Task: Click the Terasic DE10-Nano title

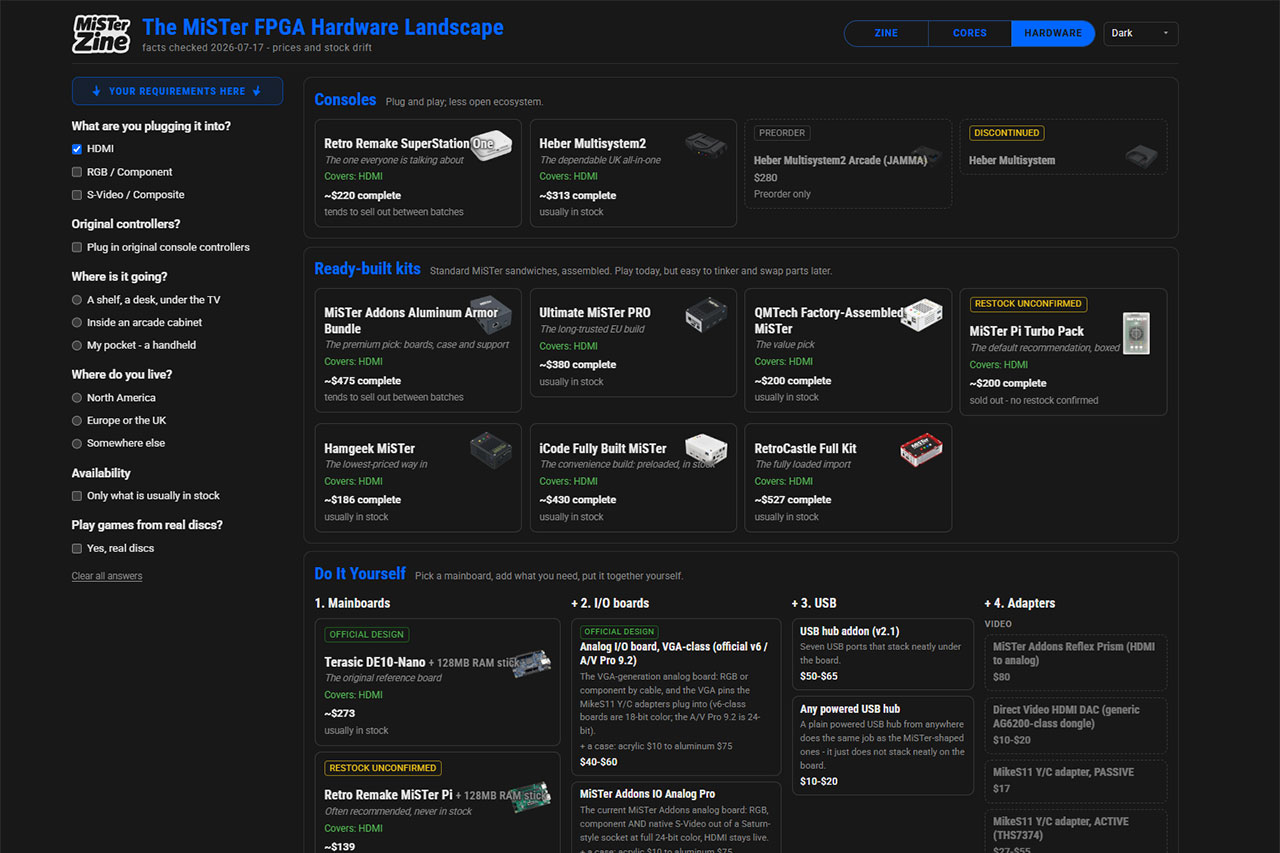Action: [x=374, y=662]
